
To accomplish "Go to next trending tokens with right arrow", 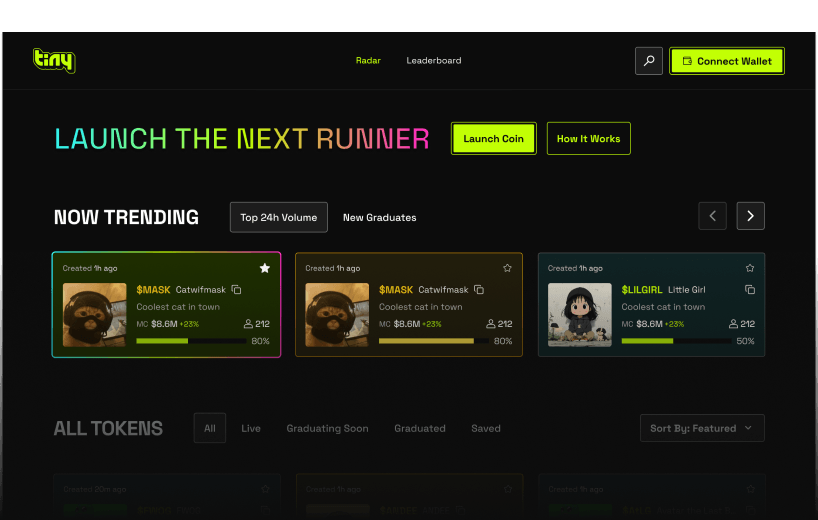I will pyautogui.click(x=751, y=216).
